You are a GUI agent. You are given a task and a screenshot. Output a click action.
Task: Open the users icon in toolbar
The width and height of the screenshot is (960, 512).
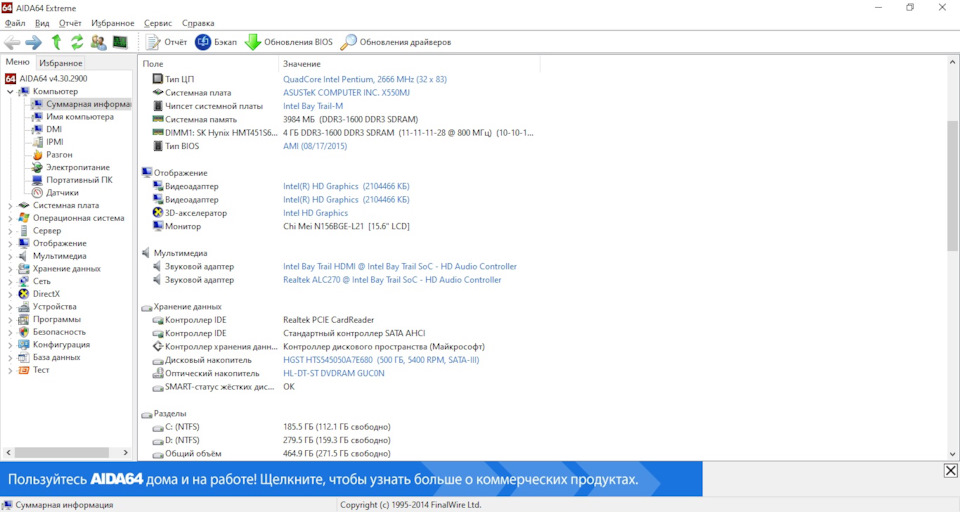pyautogui.click(x=98, y=42)
